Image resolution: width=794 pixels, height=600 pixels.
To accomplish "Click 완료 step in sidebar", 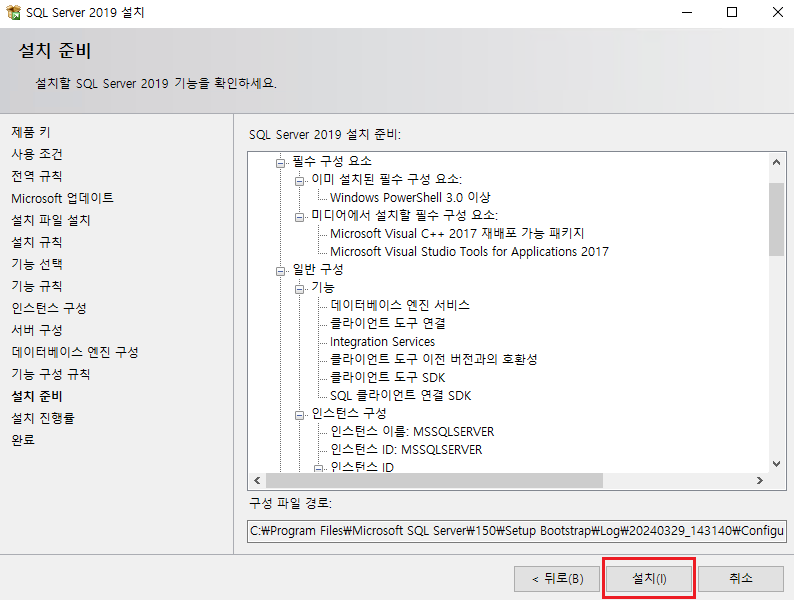I will [23, 440].
